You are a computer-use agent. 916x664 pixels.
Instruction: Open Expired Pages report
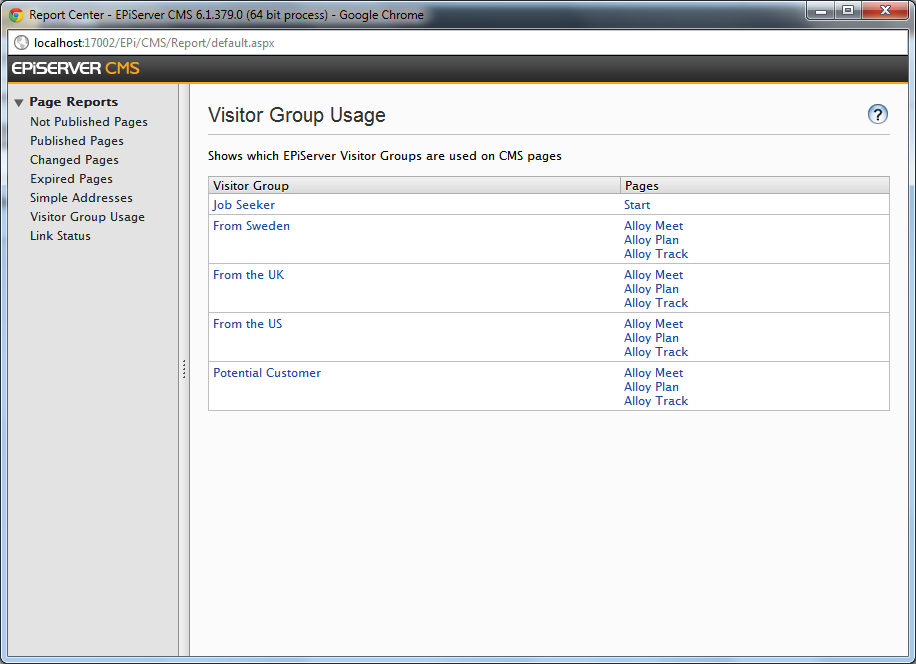pos(71,179)
